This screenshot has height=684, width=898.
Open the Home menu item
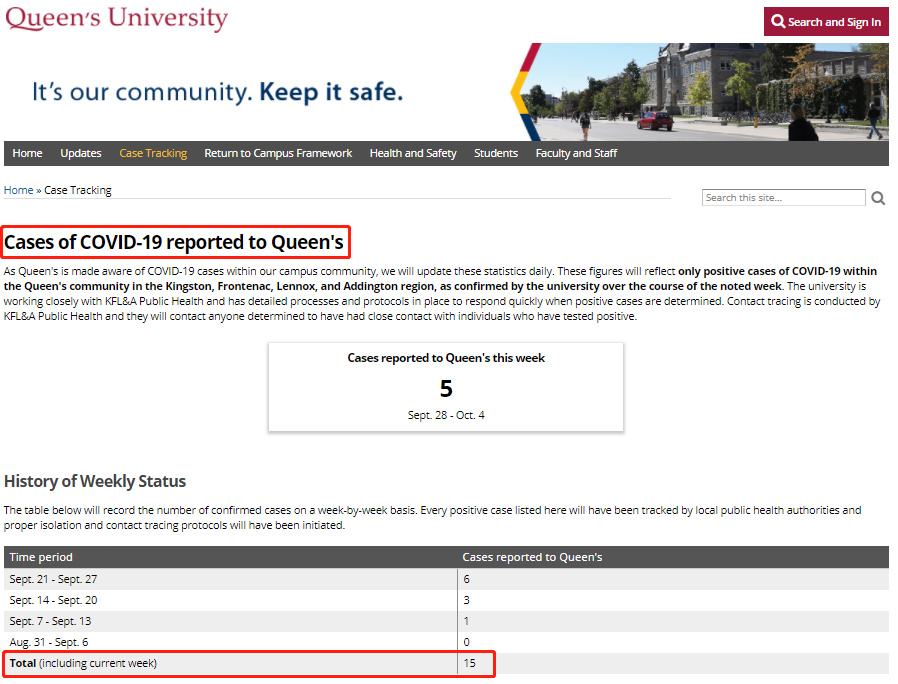[27, 154]
